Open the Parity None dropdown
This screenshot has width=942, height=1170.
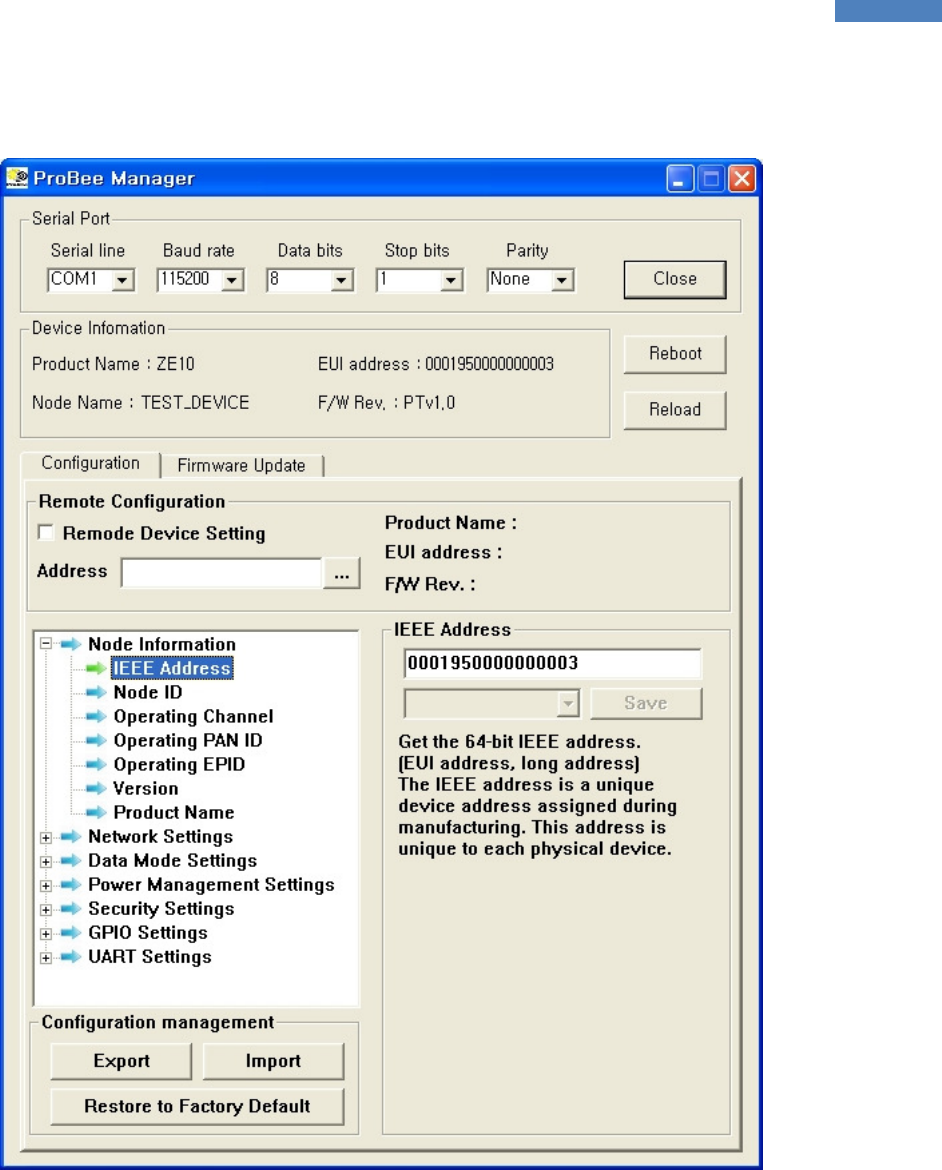point(561,280)
